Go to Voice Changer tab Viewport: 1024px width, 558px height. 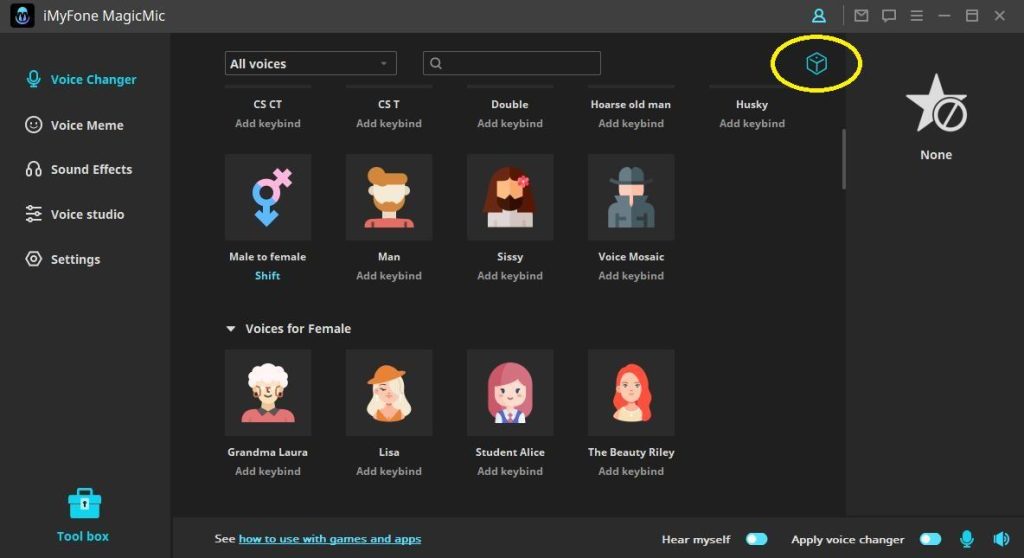coord(81,79)
